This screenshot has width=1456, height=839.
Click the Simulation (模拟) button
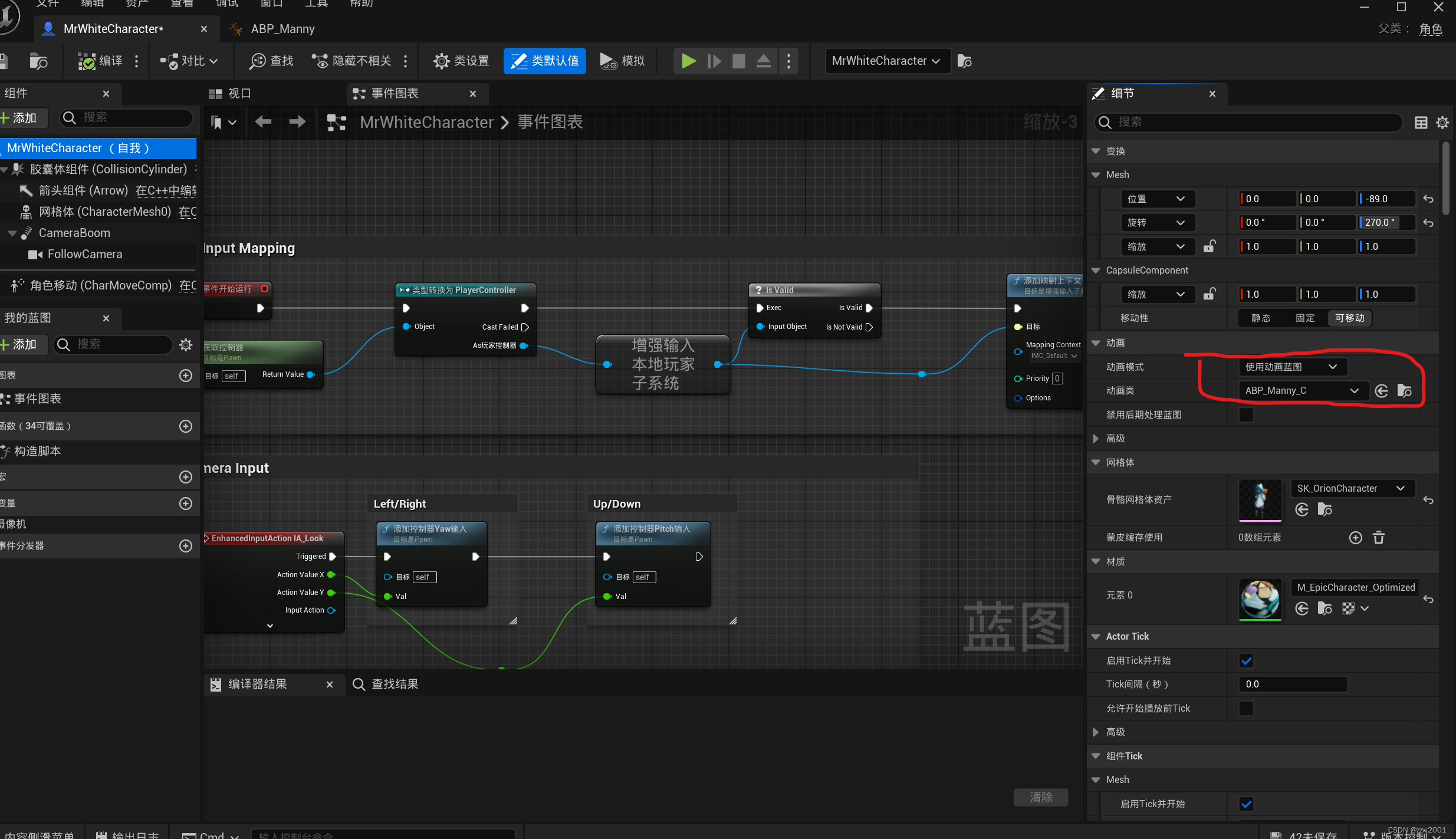tap(623, 61)
